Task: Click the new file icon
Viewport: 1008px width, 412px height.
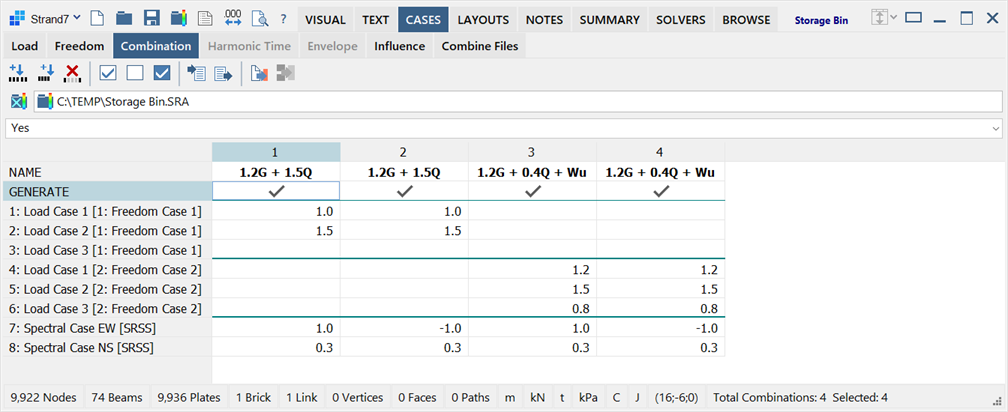Action: [x=96, y=19]
